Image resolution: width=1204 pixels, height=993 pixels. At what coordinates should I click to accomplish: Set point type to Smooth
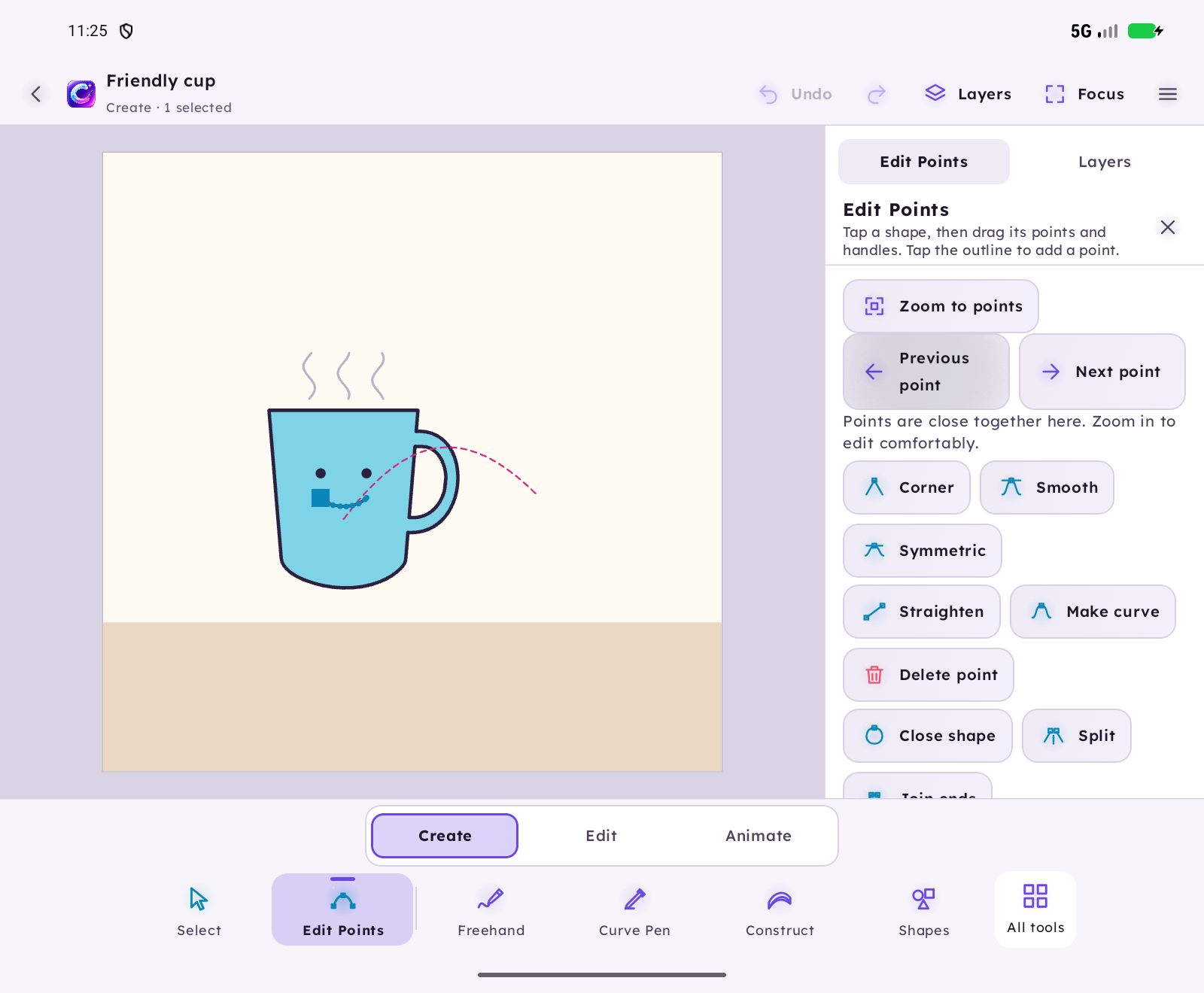point(1047,487)
